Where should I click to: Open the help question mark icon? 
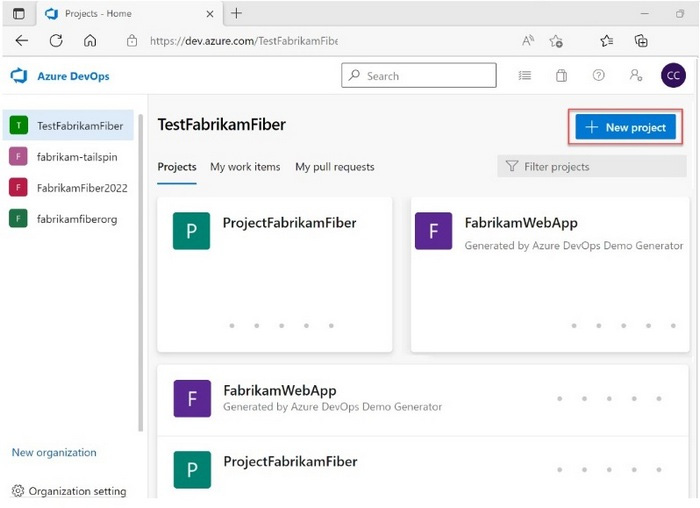598,75
